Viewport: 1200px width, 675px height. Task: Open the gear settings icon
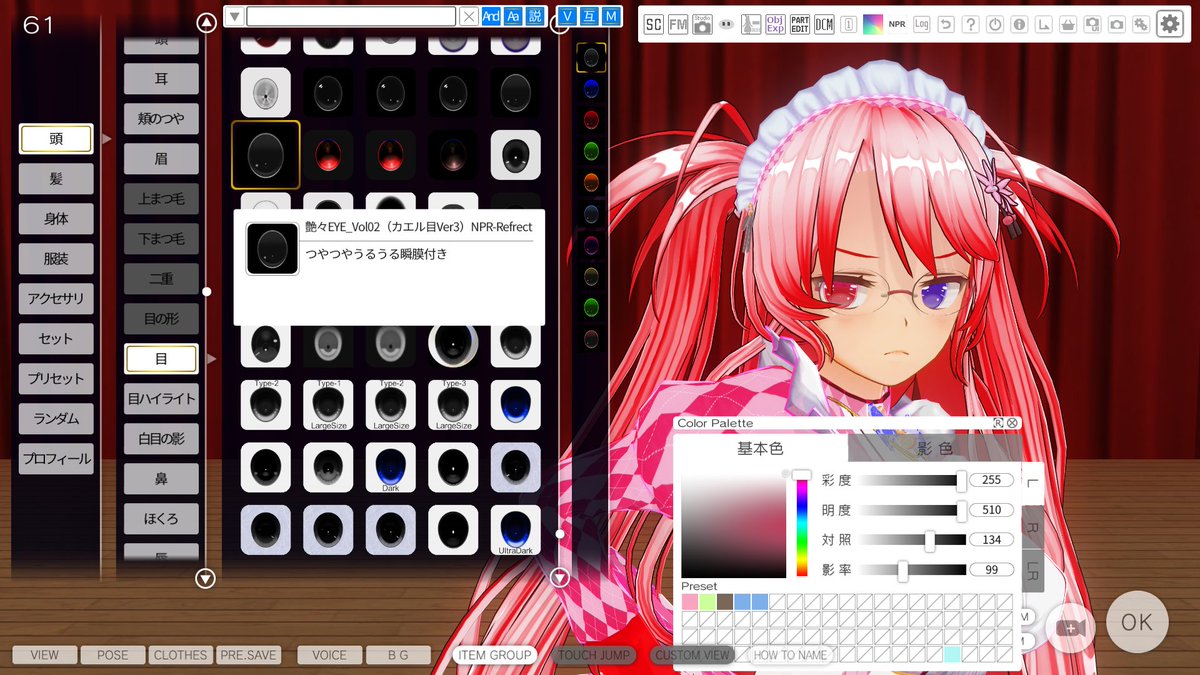coord(1170,23)
